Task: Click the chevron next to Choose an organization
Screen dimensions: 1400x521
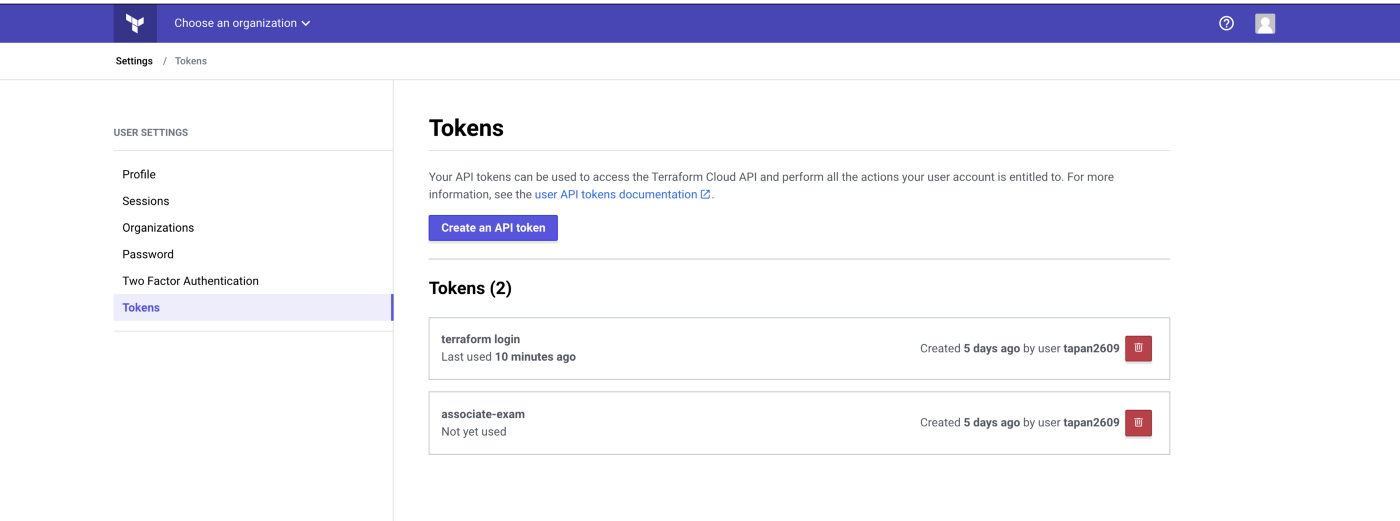Action: [x=306, y=23]
